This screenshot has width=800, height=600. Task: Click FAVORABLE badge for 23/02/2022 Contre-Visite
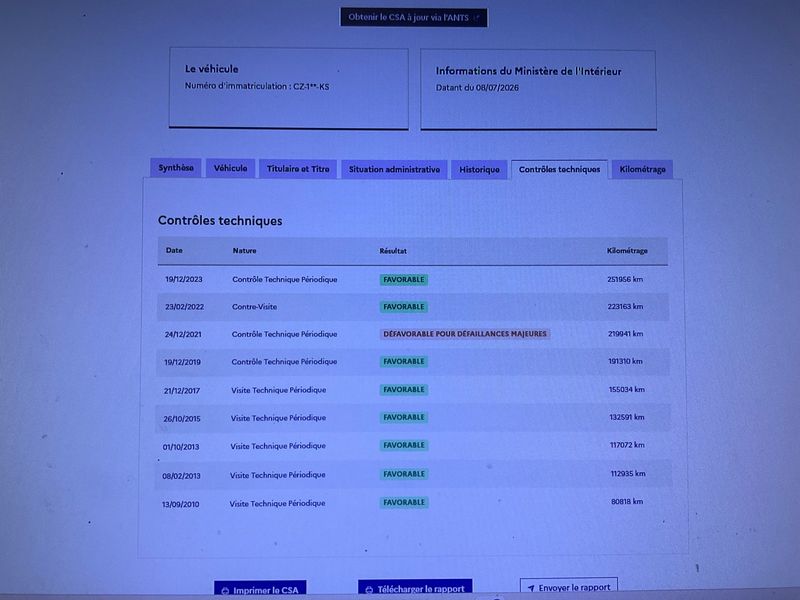[x=404, y=307]
